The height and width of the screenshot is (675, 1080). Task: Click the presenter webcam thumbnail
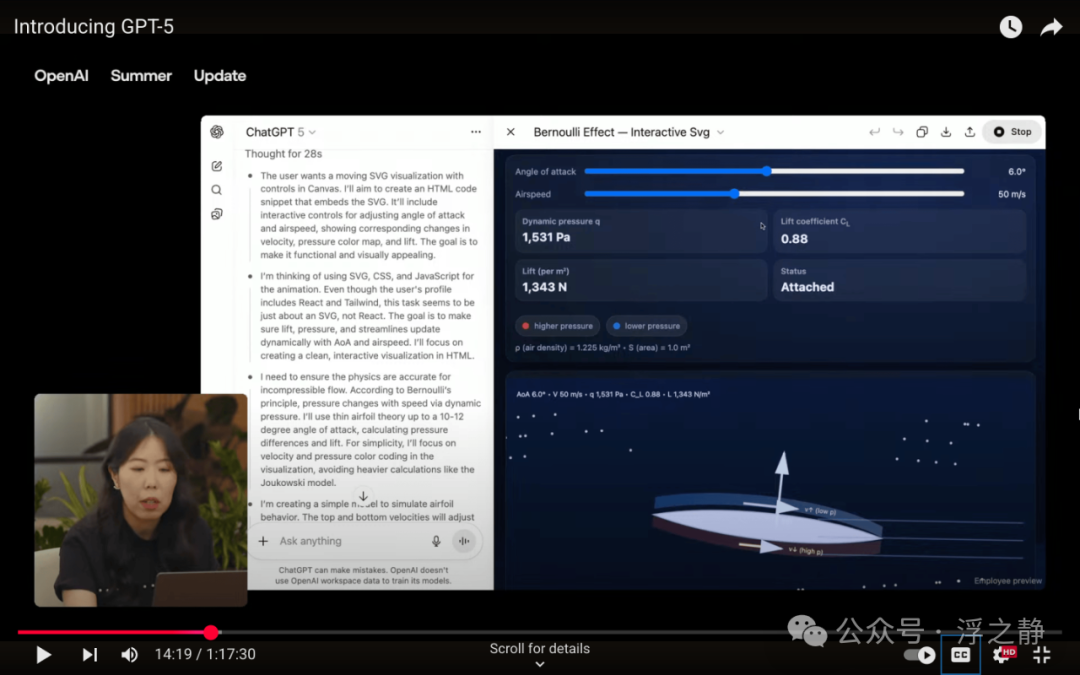(x=141, y=500)
